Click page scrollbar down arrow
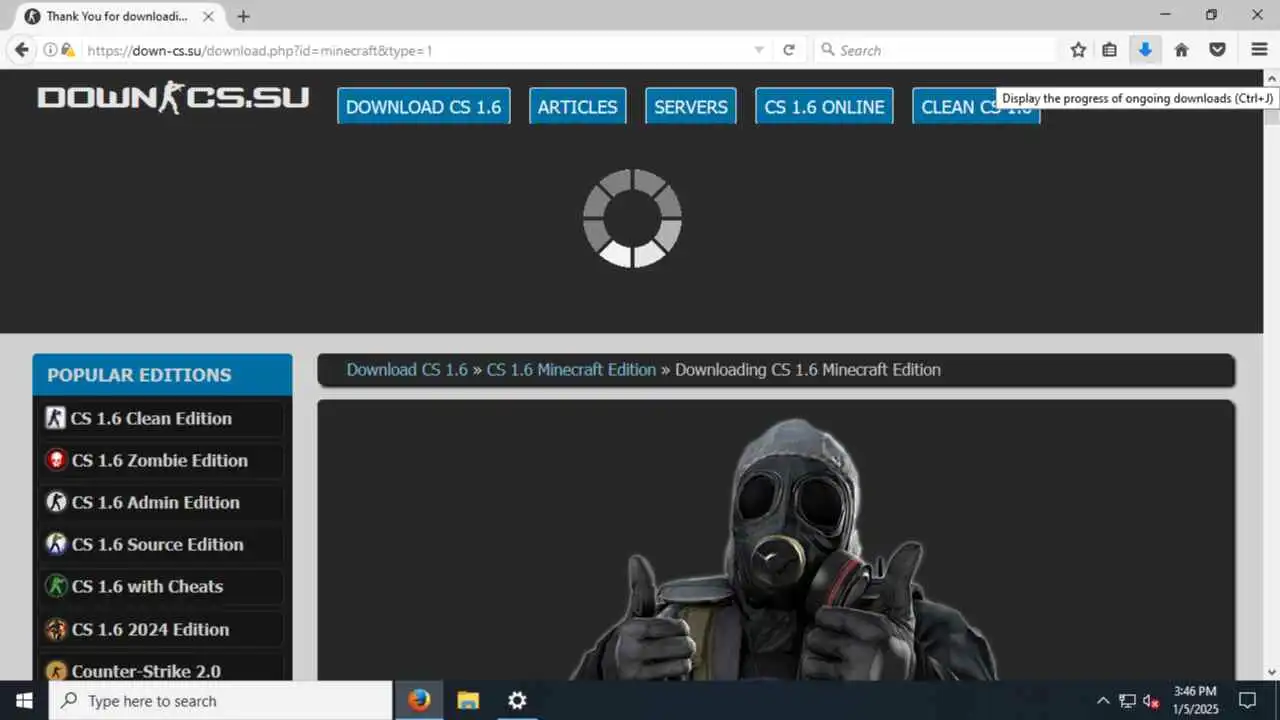 (1272, 672)
